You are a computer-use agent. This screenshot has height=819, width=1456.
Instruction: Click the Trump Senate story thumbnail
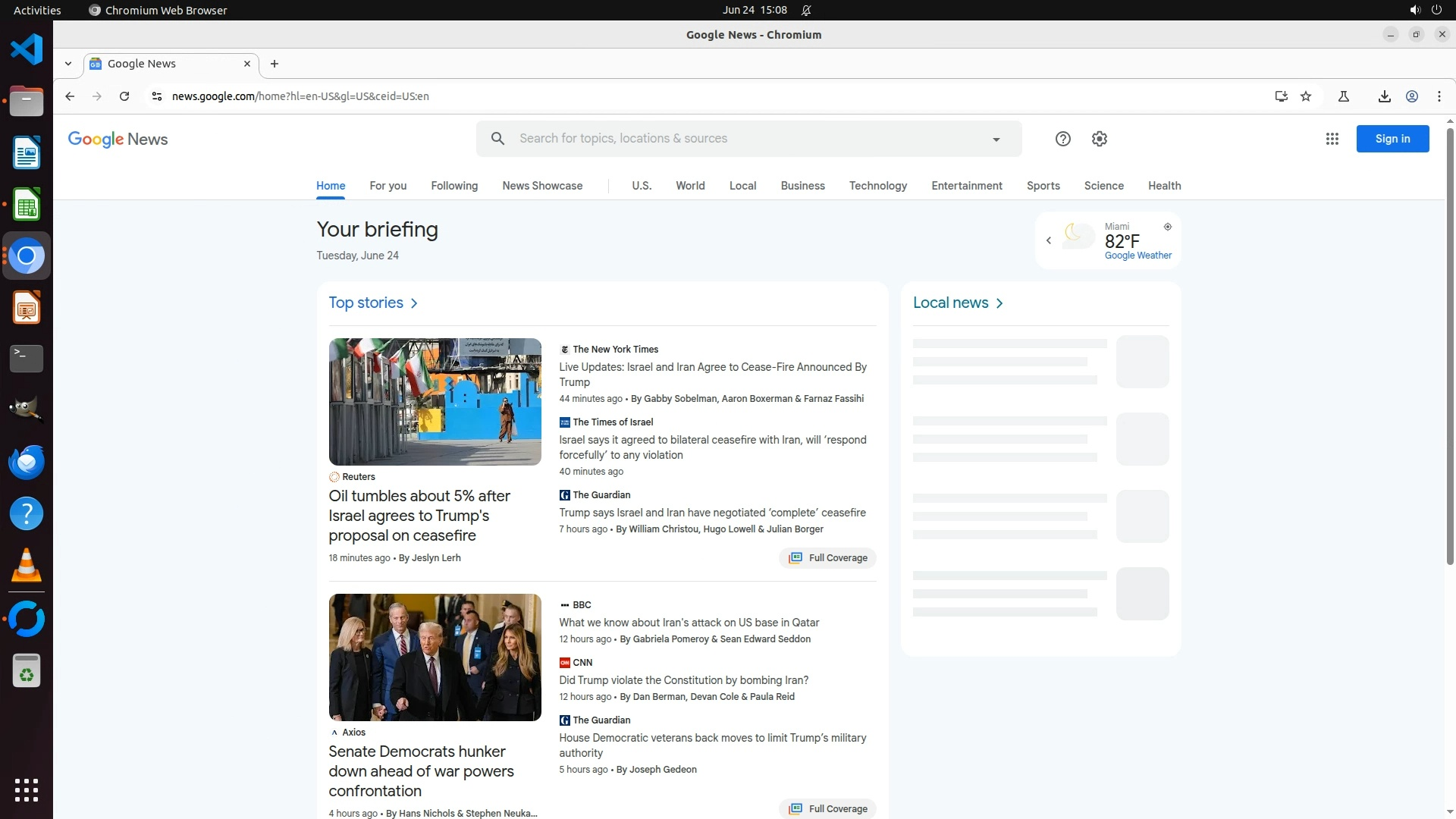coord(435,657)
